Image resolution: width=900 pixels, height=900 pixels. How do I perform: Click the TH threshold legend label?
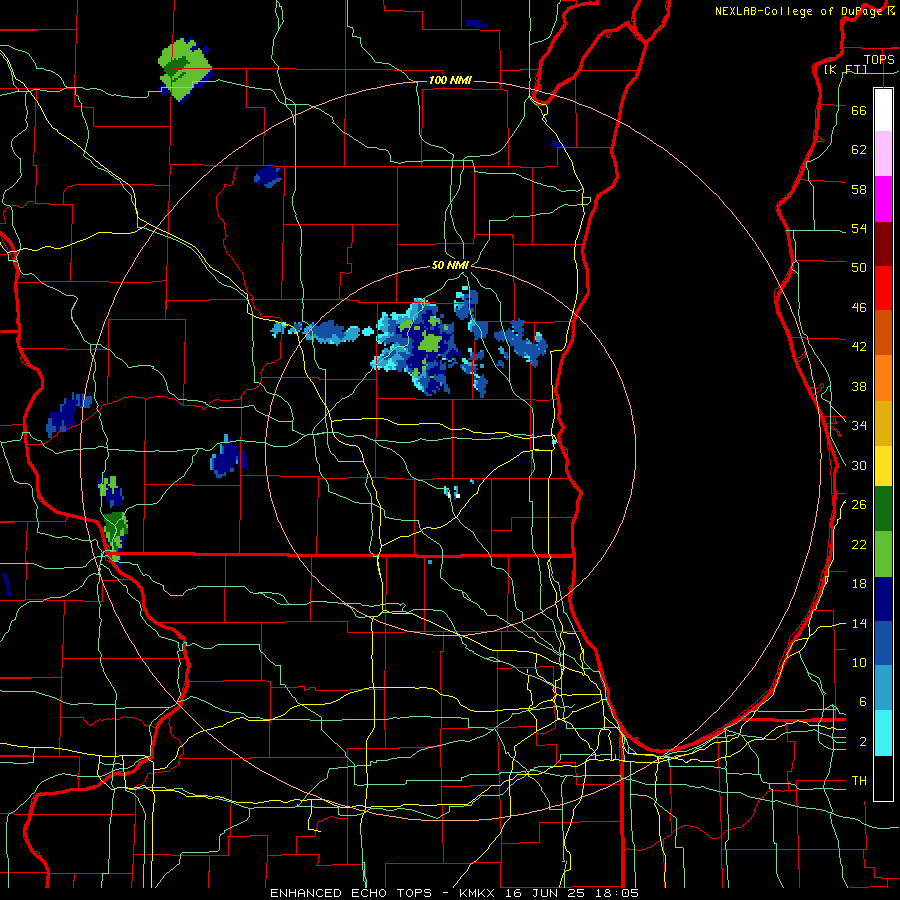pos(859,781)
